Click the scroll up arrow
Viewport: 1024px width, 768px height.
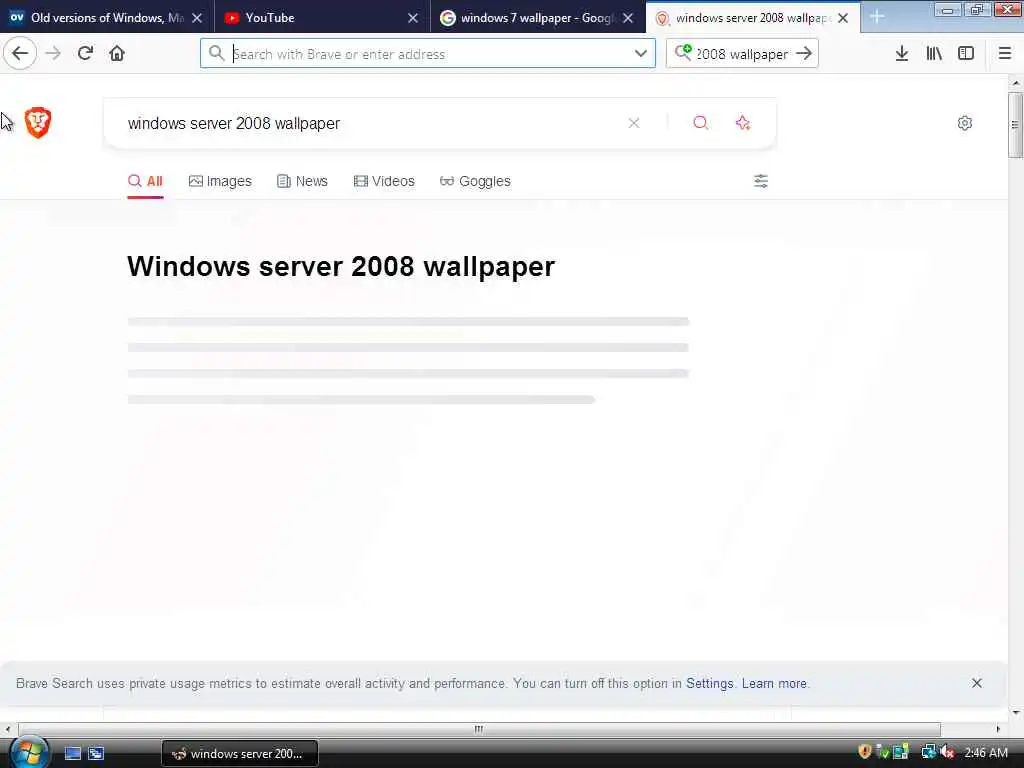click(1016, 83)
